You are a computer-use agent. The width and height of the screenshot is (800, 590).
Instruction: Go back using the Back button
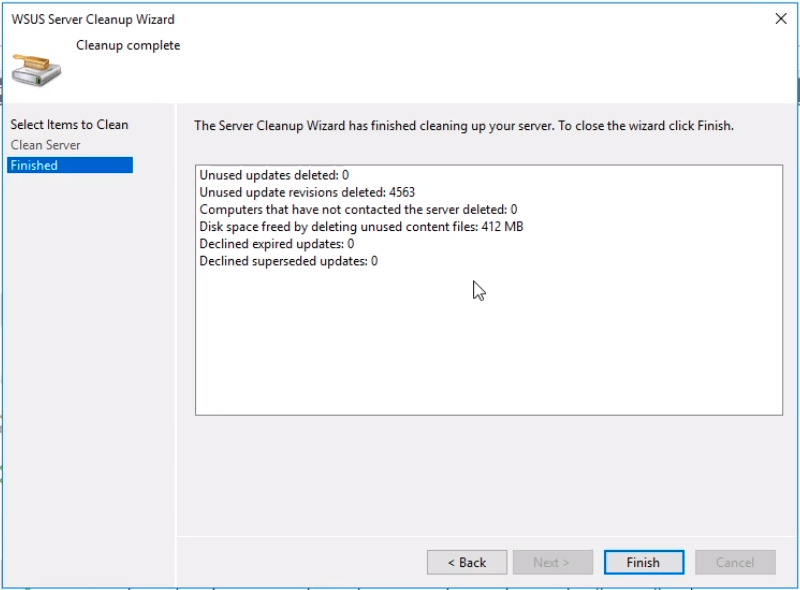(x=467, y=562)
